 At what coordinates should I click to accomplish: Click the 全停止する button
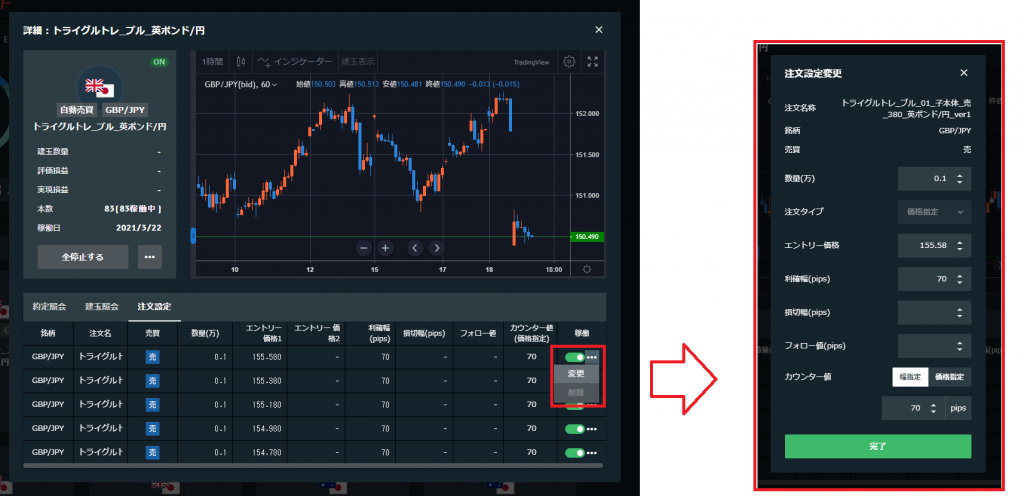(x=83, y=257)
